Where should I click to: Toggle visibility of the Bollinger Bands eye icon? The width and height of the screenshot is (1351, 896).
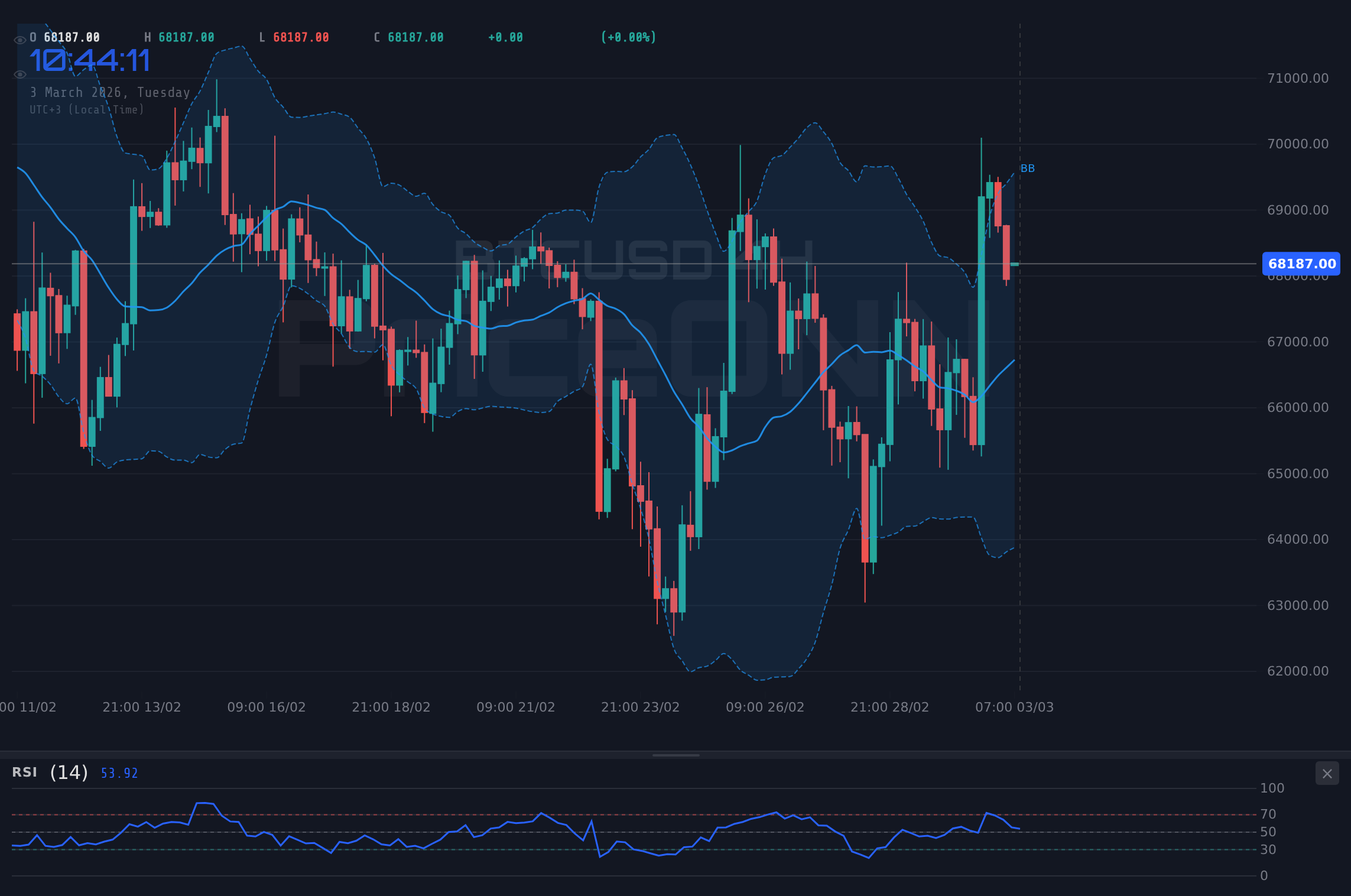tap(20, 74)
